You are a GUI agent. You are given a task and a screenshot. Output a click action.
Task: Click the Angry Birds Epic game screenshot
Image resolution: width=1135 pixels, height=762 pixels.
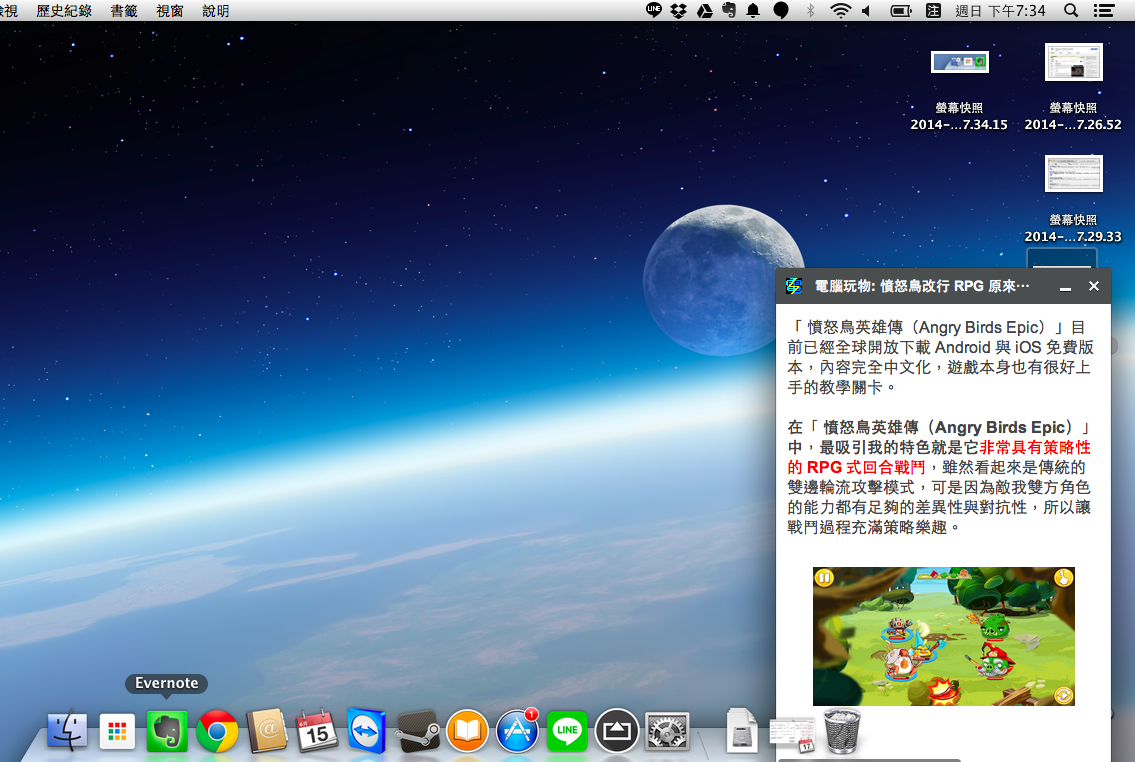[943, 636]
